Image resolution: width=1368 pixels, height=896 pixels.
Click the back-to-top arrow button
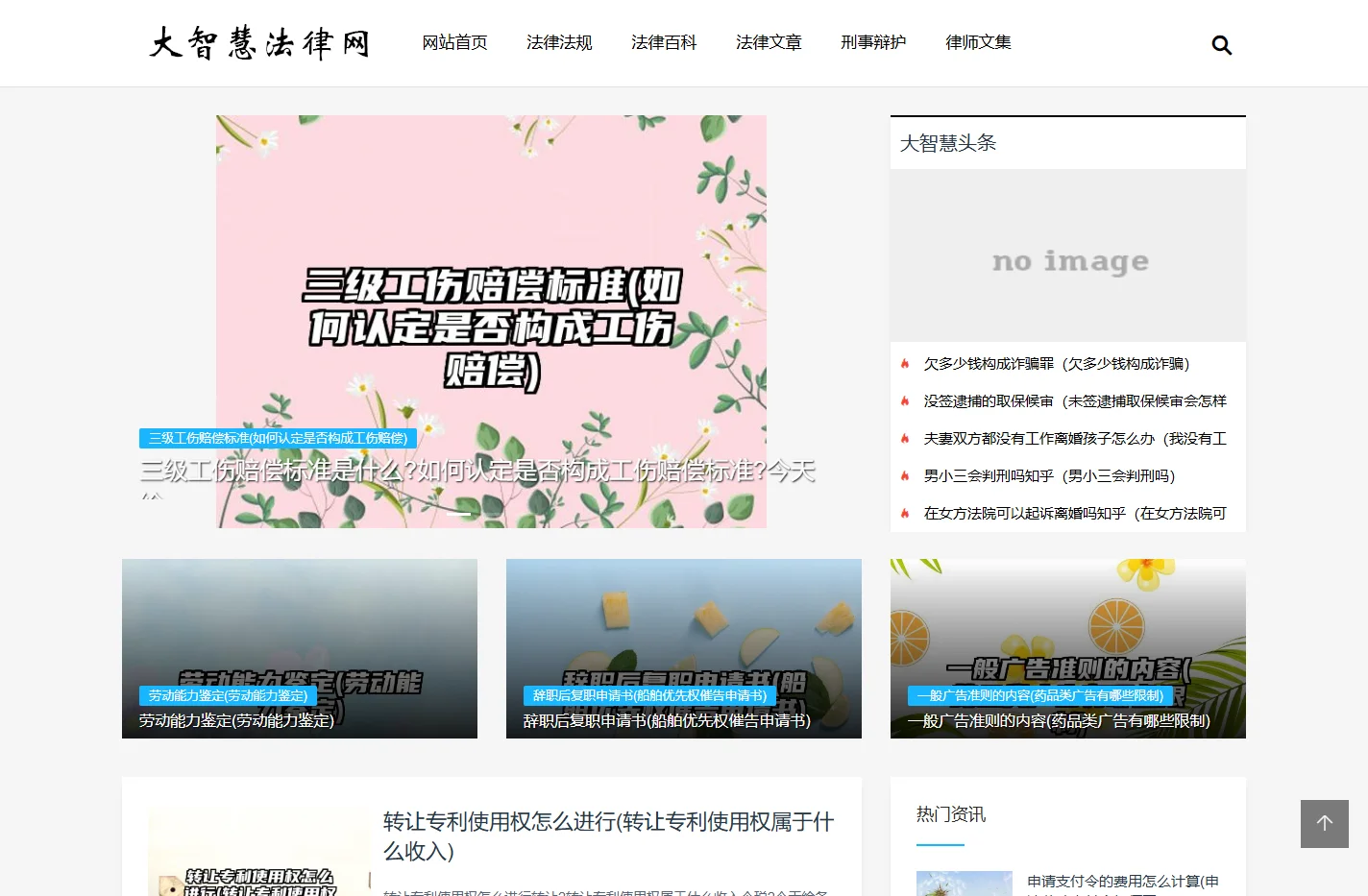[1325, 823]
